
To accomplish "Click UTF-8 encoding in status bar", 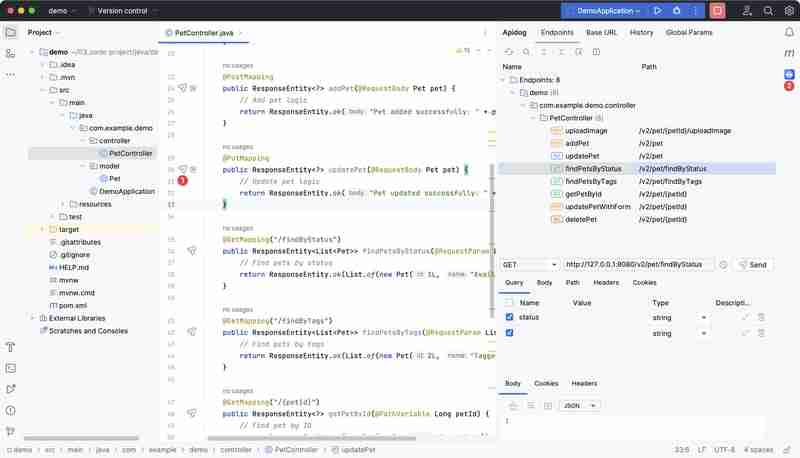I will coord(724,450).
